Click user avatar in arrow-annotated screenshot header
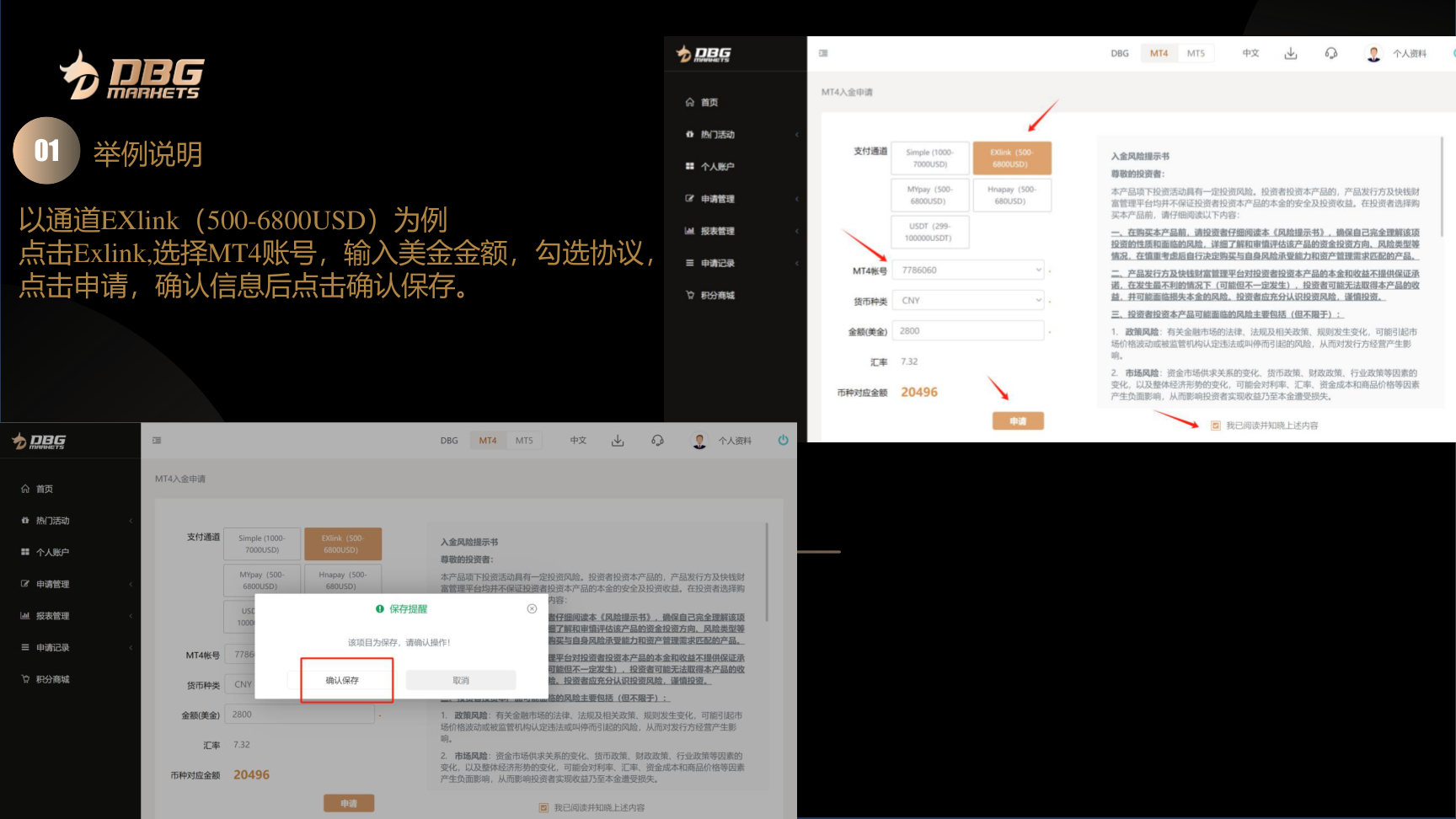Image resolution: width=1456 pixels, height=819 pixels. 1374,54
